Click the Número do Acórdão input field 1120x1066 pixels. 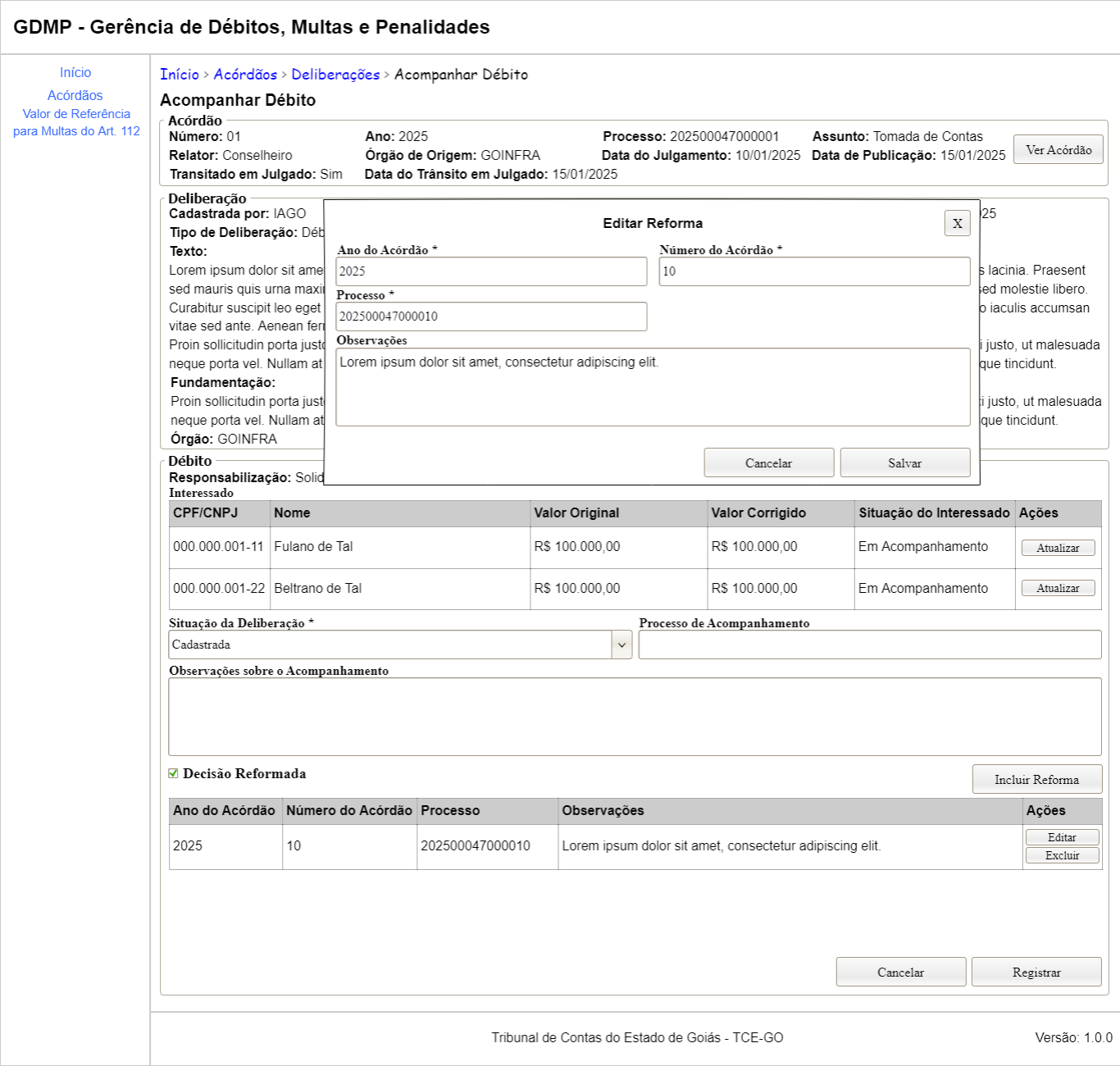[814, 271]
